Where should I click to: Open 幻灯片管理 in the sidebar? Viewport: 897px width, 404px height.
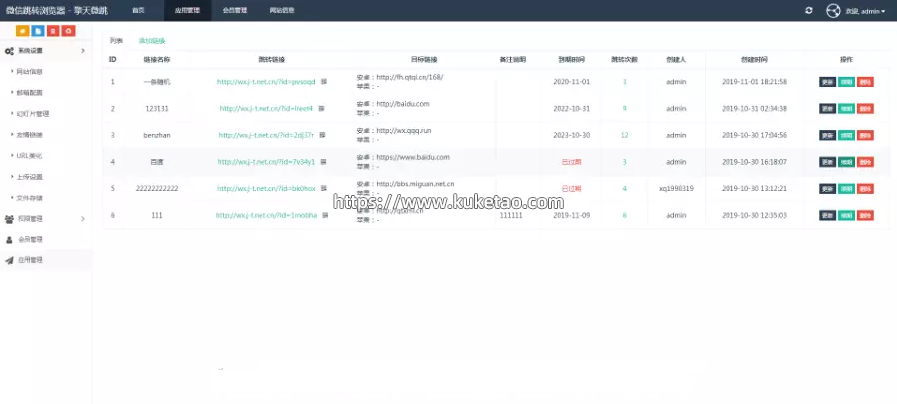pyautogui.click(x=33, y=114)
